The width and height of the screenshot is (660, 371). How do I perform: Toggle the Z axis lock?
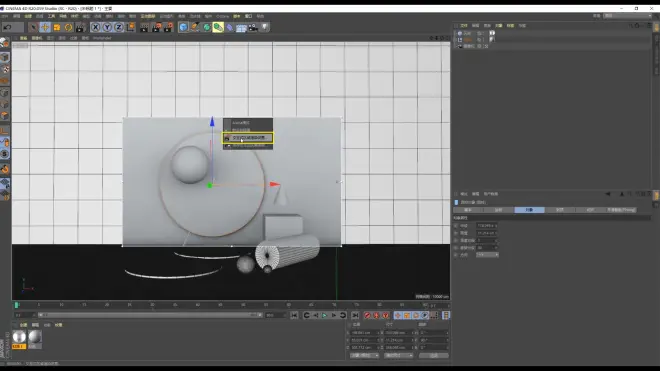click(119, 27)
